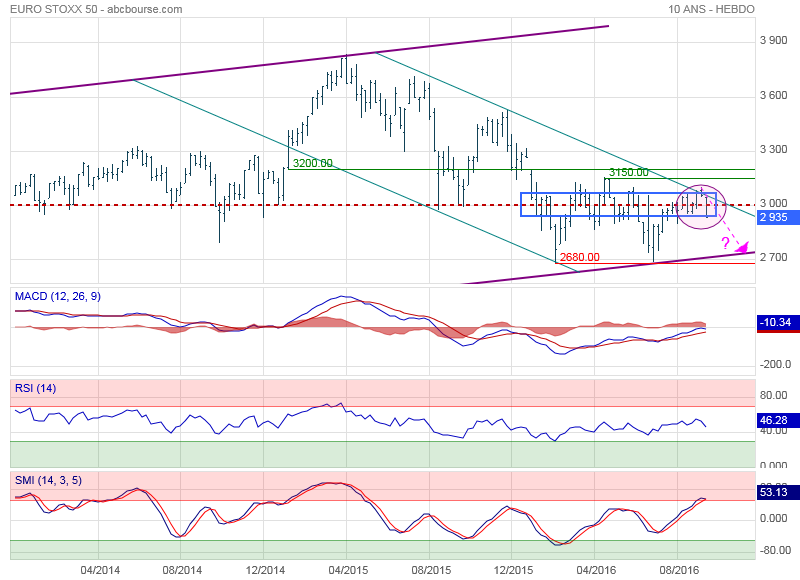This screenshot has width=800, height=580.
Task: Click the '-10.34' MACD value tag
Action: click(x=778, y=322)
